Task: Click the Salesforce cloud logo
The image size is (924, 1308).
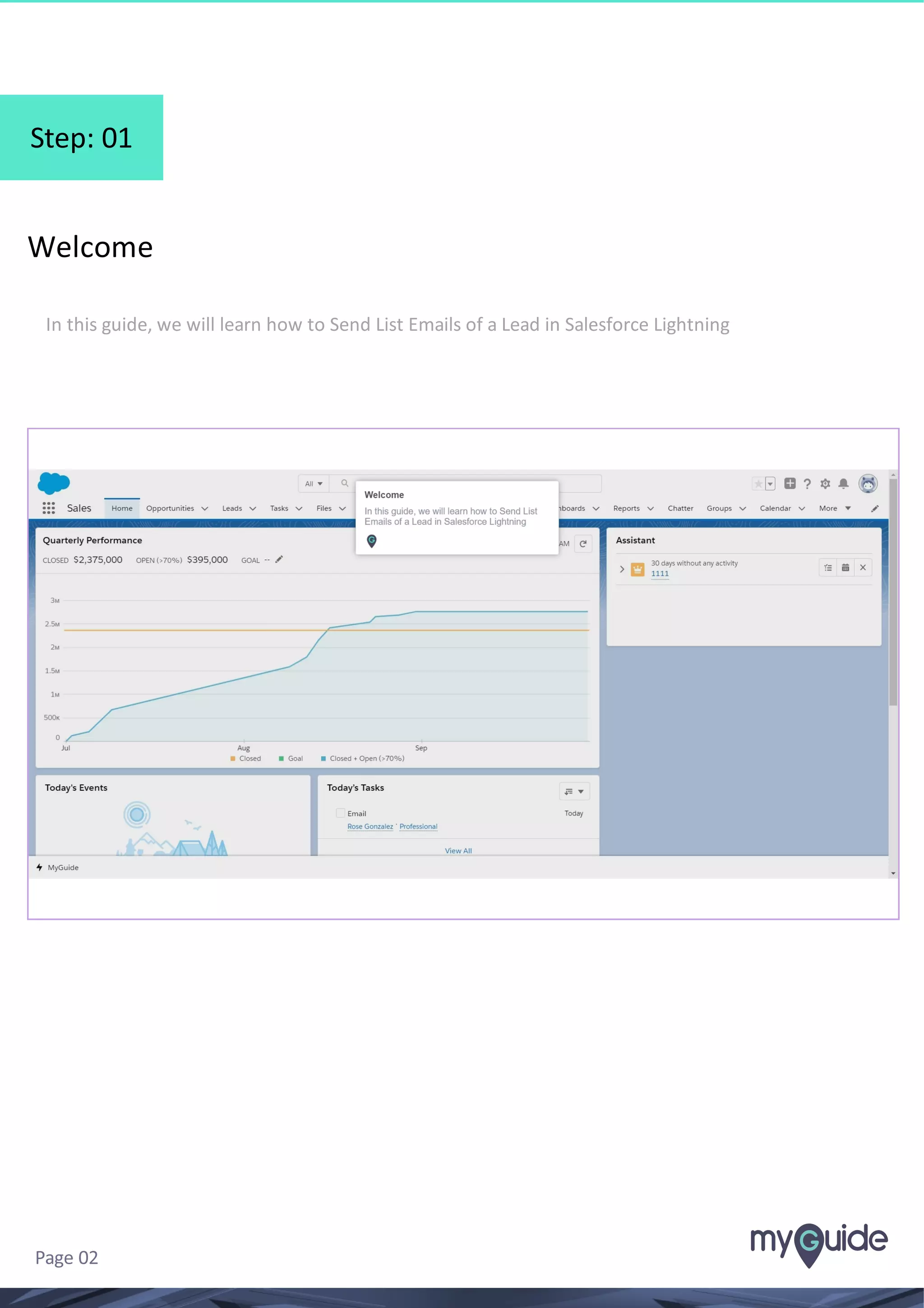Action: click(x=54, y=483)
